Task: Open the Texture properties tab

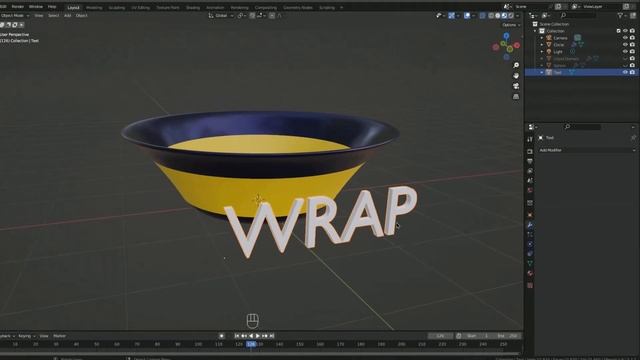Action: coord(530,285)
